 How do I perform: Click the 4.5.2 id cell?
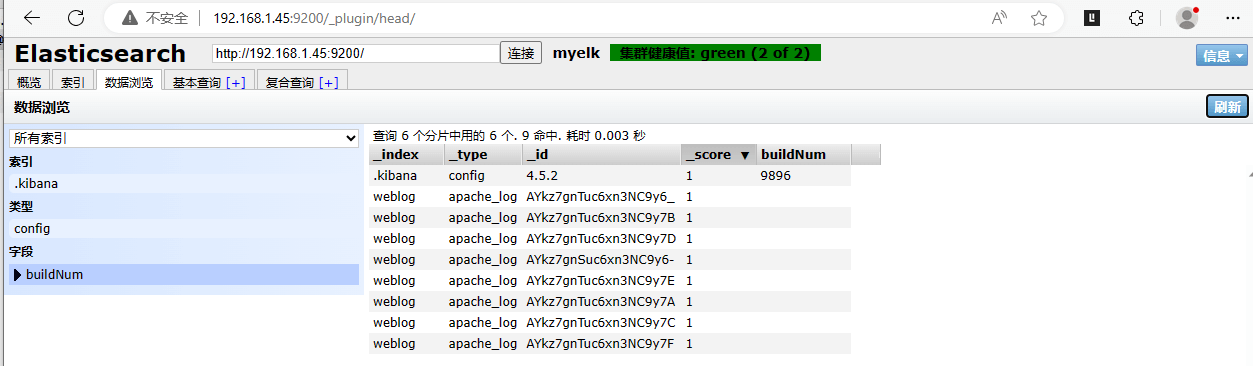pos(543,175)
